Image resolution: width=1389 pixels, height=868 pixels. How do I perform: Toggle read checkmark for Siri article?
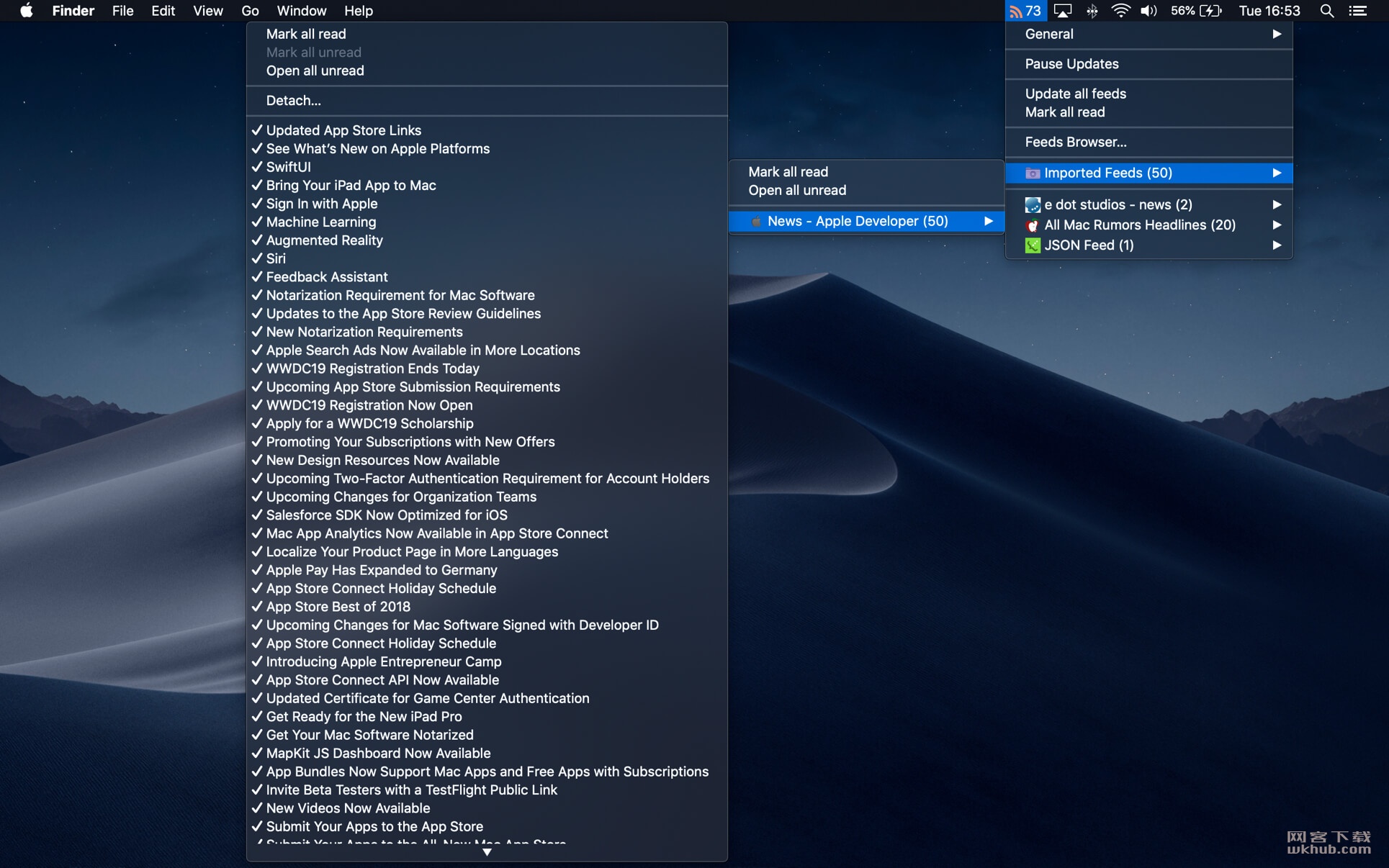click(257, 258)
